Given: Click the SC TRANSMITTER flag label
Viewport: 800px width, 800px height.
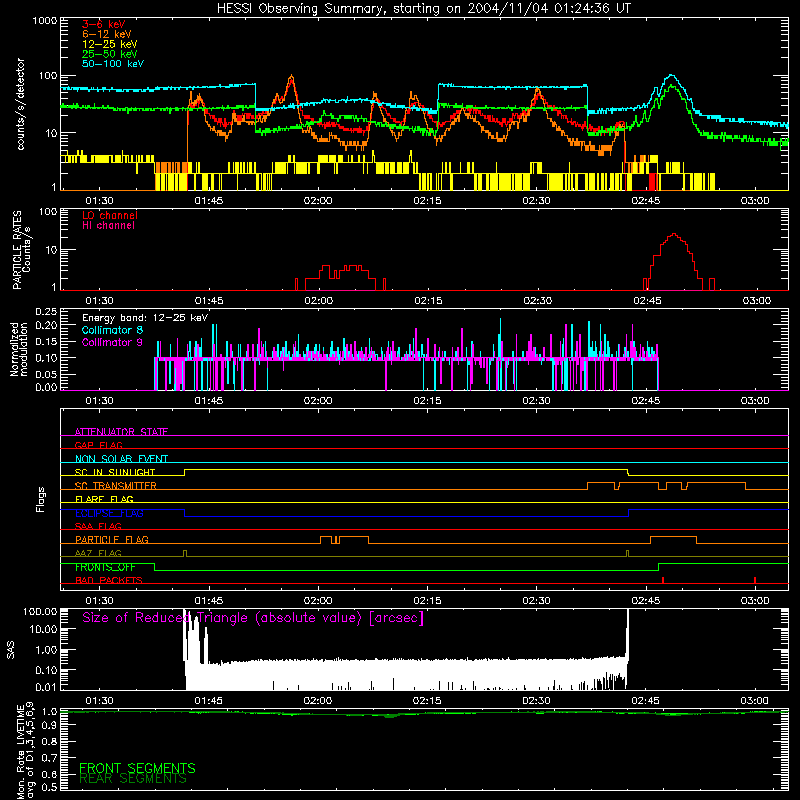Looking at the screenshot, I should point(116,486).
